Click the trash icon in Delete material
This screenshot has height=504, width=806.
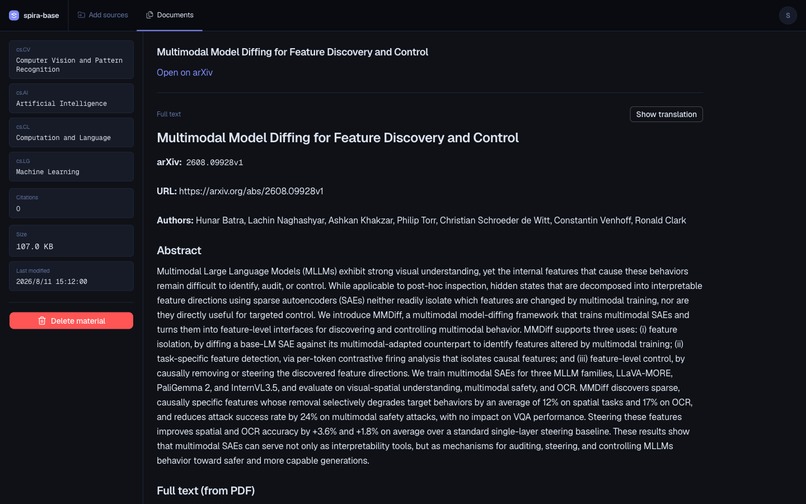[x=42, y=321]
